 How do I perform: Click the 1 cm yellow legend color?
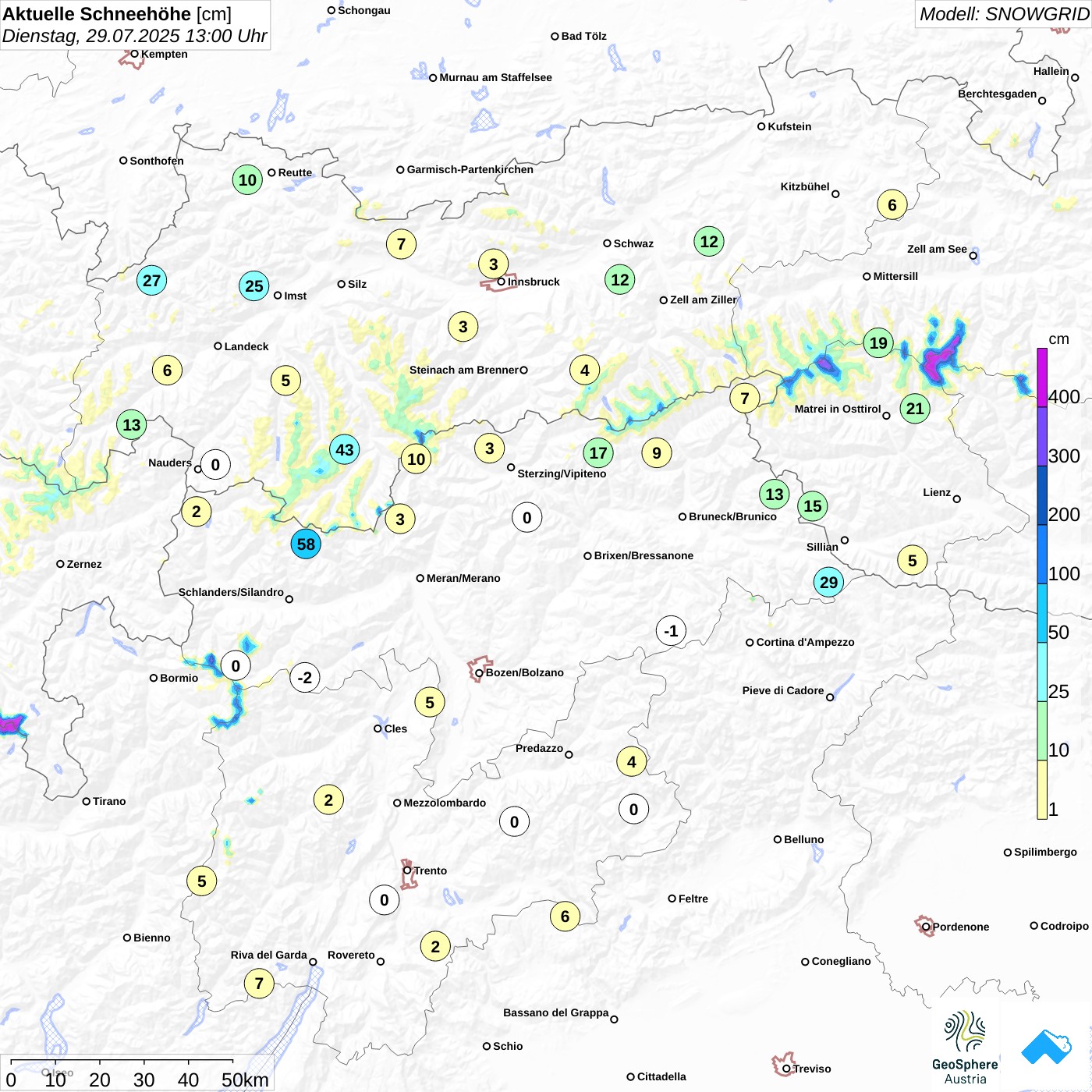[1042, 790]
